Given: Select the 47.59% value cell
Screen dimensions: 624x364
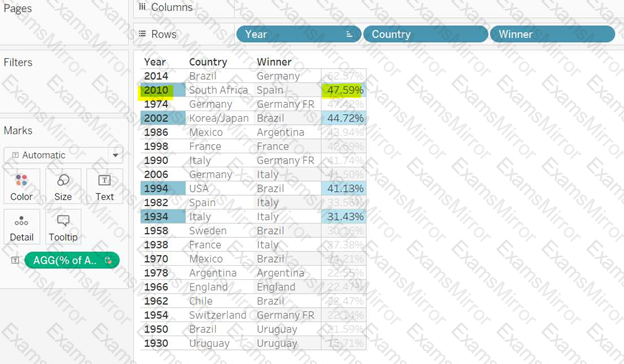Looking at the screenshot, I should [x=344, y=90].
